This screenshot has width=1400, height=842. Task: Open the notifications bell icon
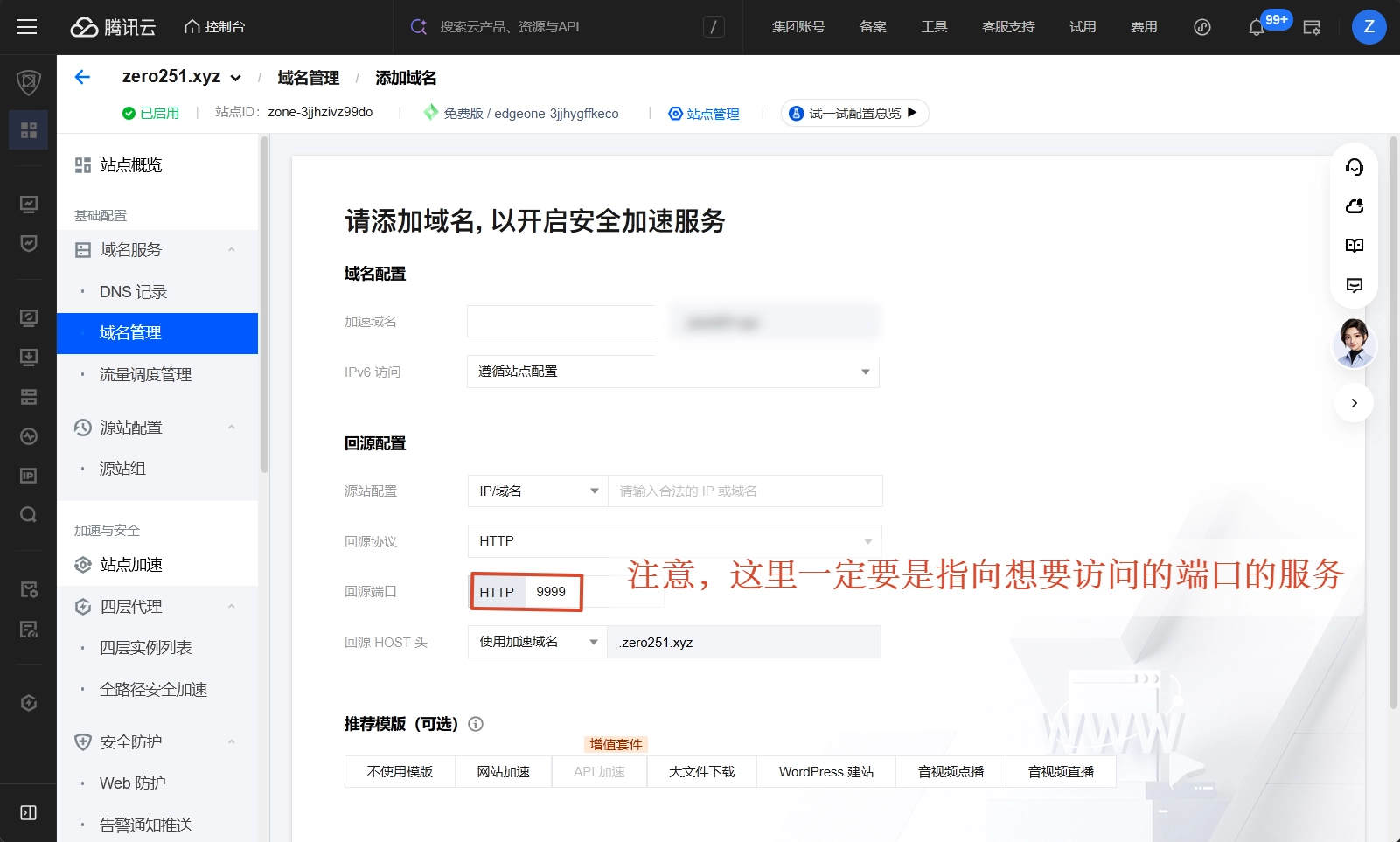pyautogui.click(x=1257, y=27)
